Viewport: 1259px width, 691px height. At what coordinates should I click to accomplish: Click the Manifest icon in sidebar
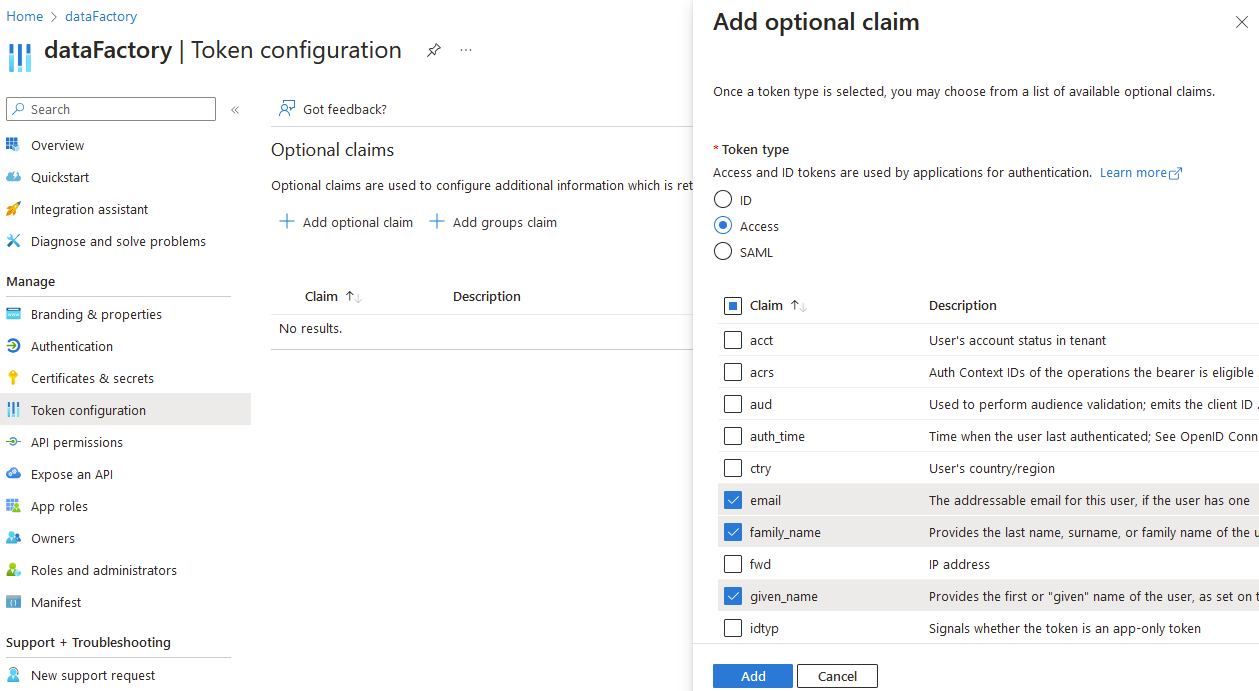(x=13, y=602)
